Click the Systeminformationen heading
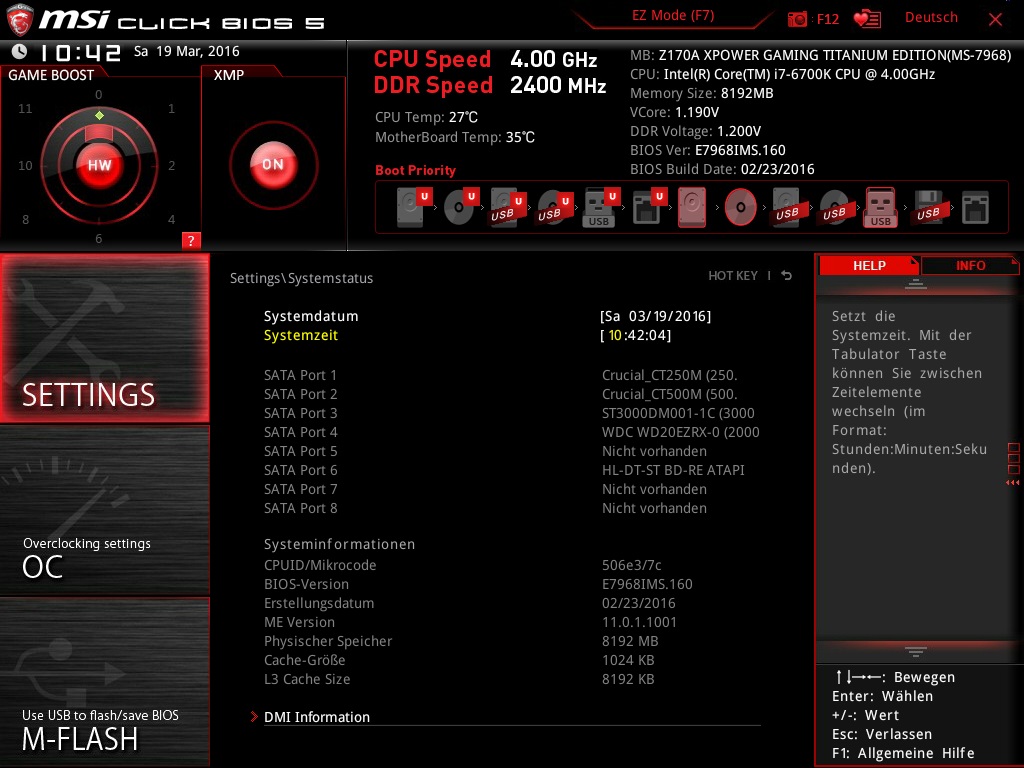This screenshot has height=768, width=1024. point(339,544)
